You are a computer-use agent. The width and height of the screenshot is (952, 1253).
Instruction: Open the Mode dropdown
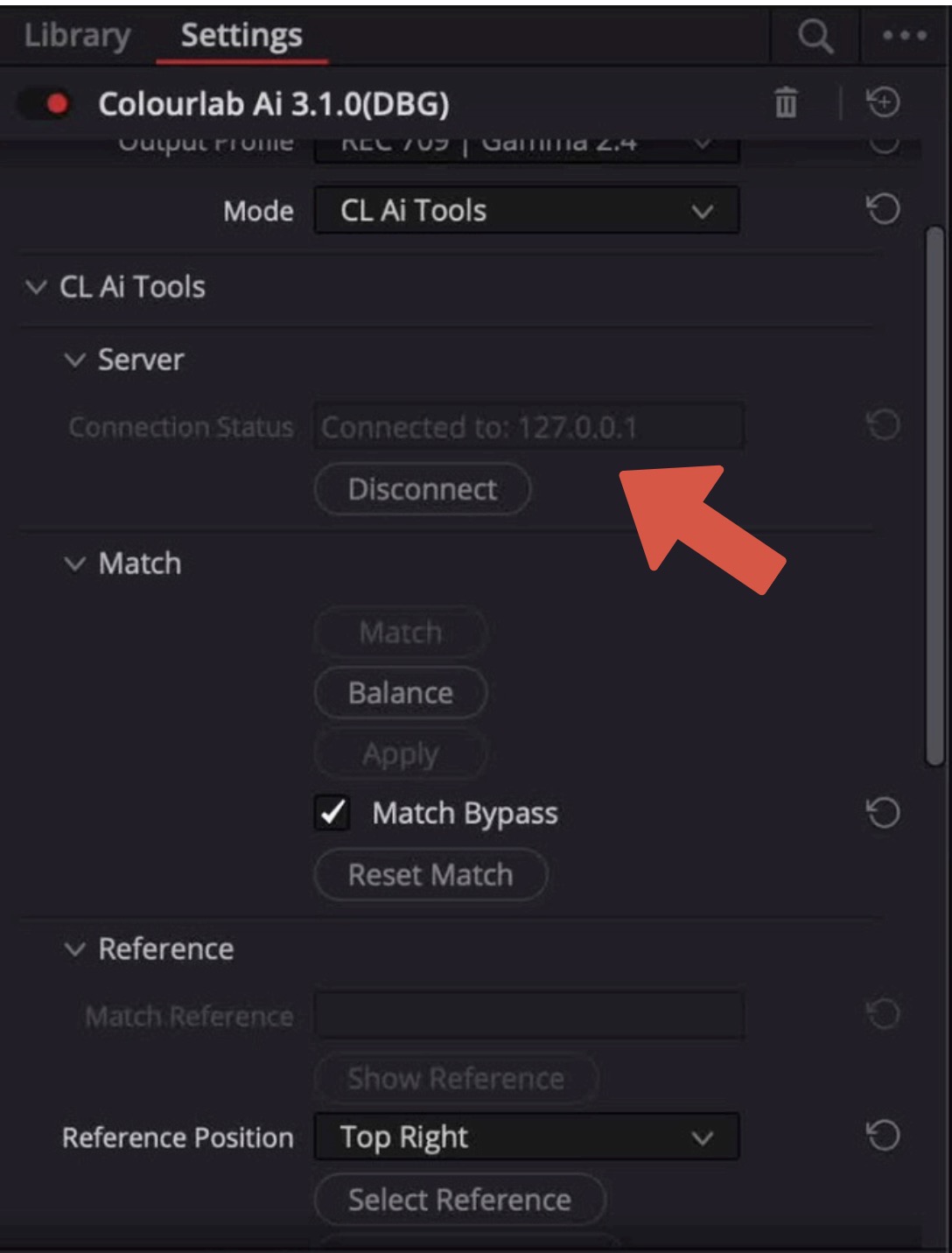527,211
